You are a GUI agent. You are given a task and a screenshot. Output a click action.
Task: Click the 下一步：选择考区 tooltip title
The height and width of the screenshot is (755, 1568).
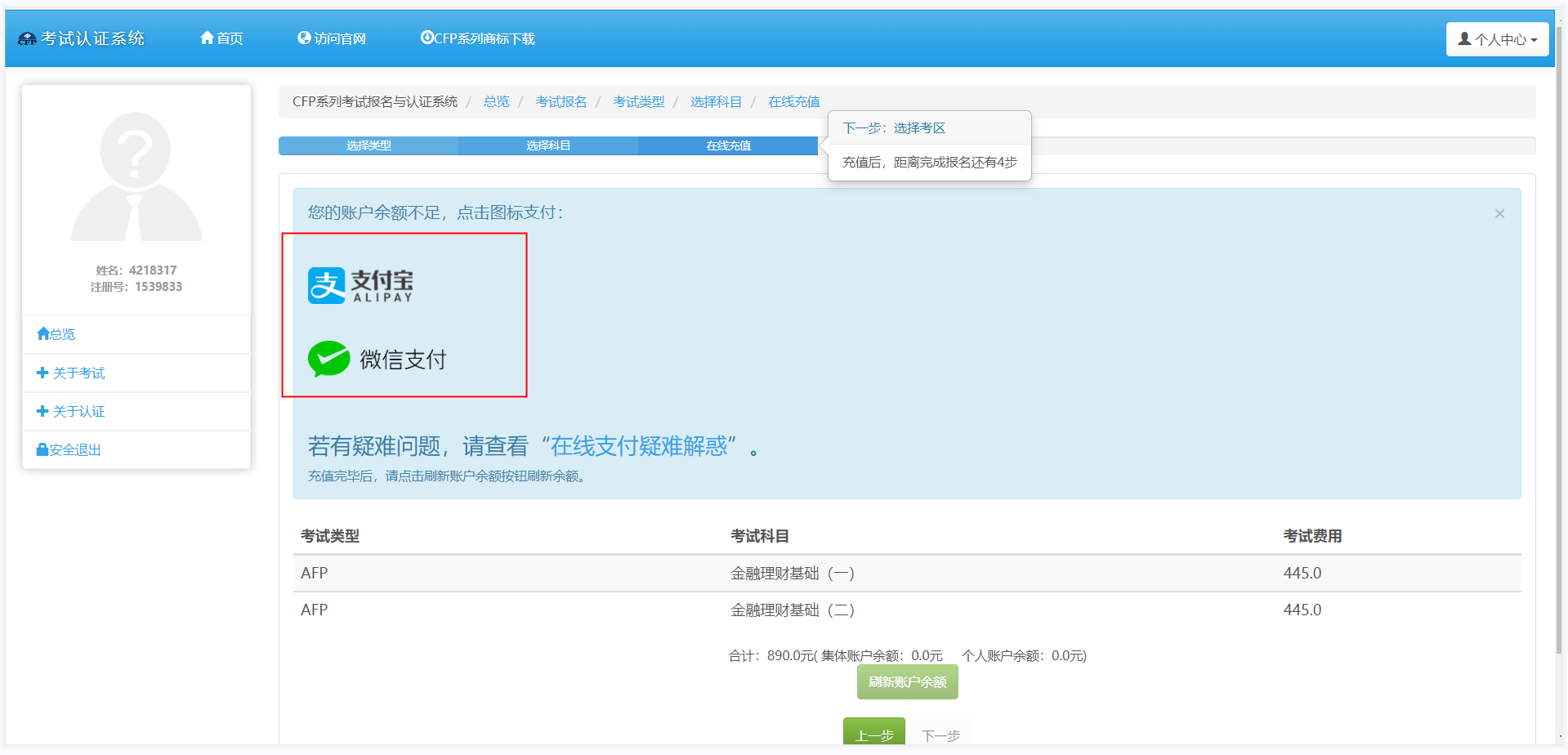pos(894,128)
